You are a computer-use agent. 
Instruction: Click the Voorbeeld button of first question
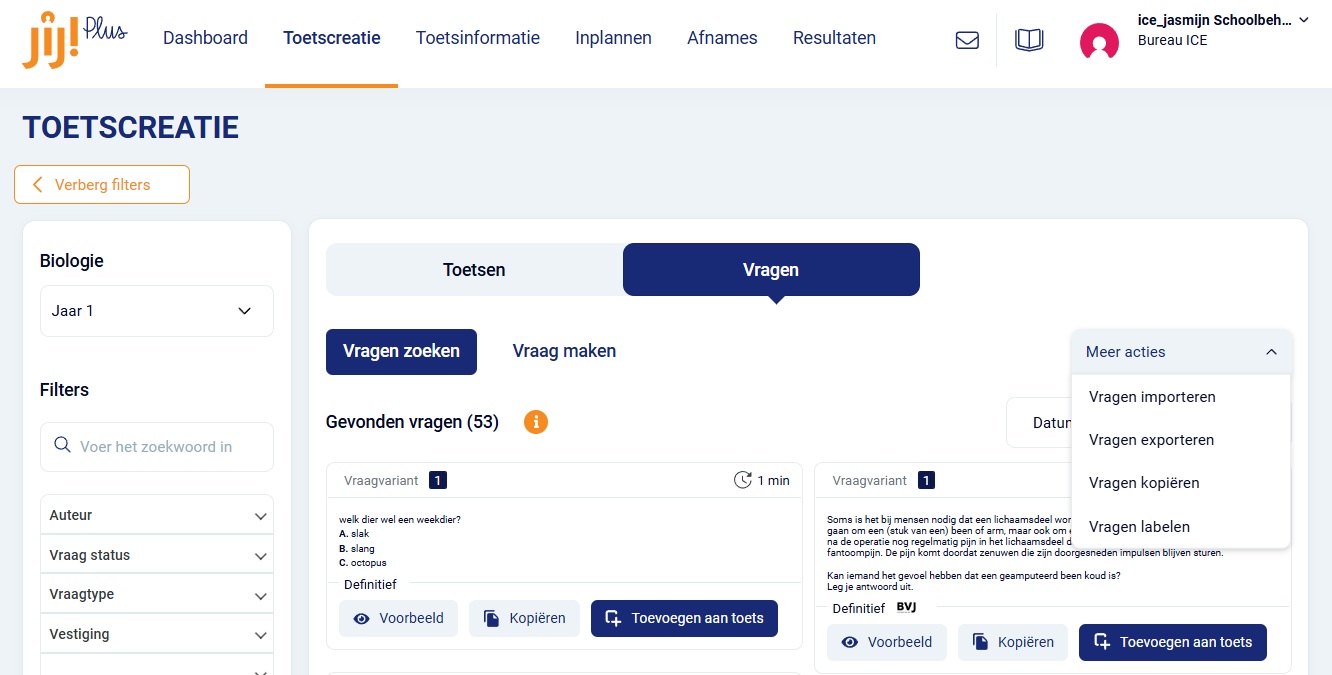(398, 618)
